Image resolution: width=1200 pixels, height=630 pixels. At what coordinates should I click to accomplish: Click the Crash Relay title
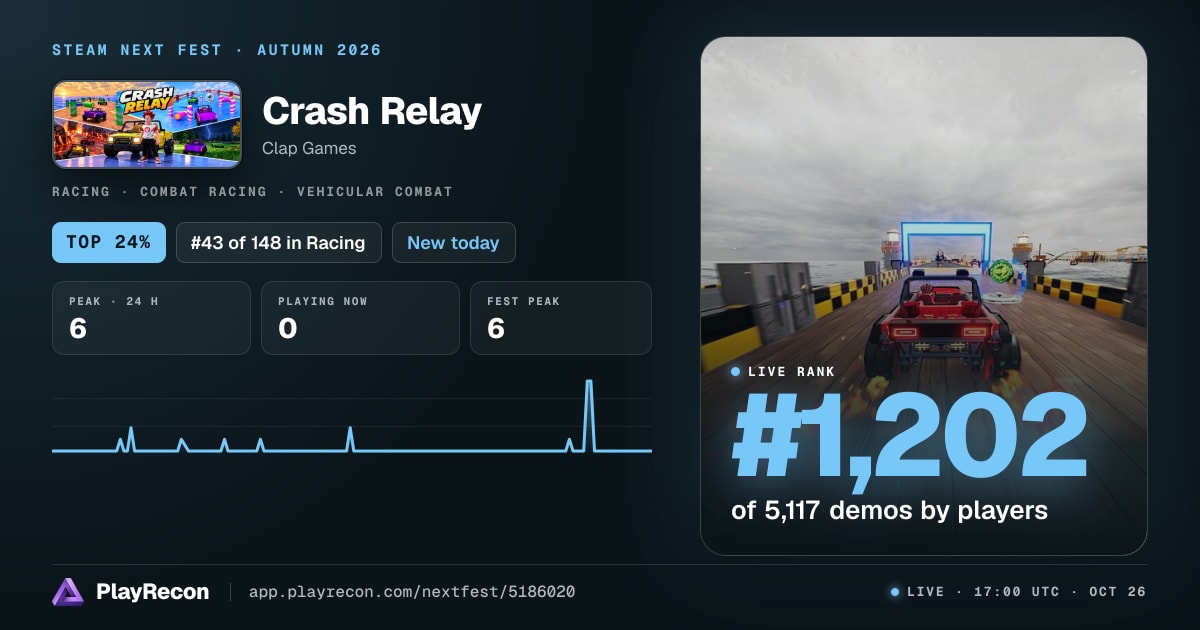tap(372, 112)
